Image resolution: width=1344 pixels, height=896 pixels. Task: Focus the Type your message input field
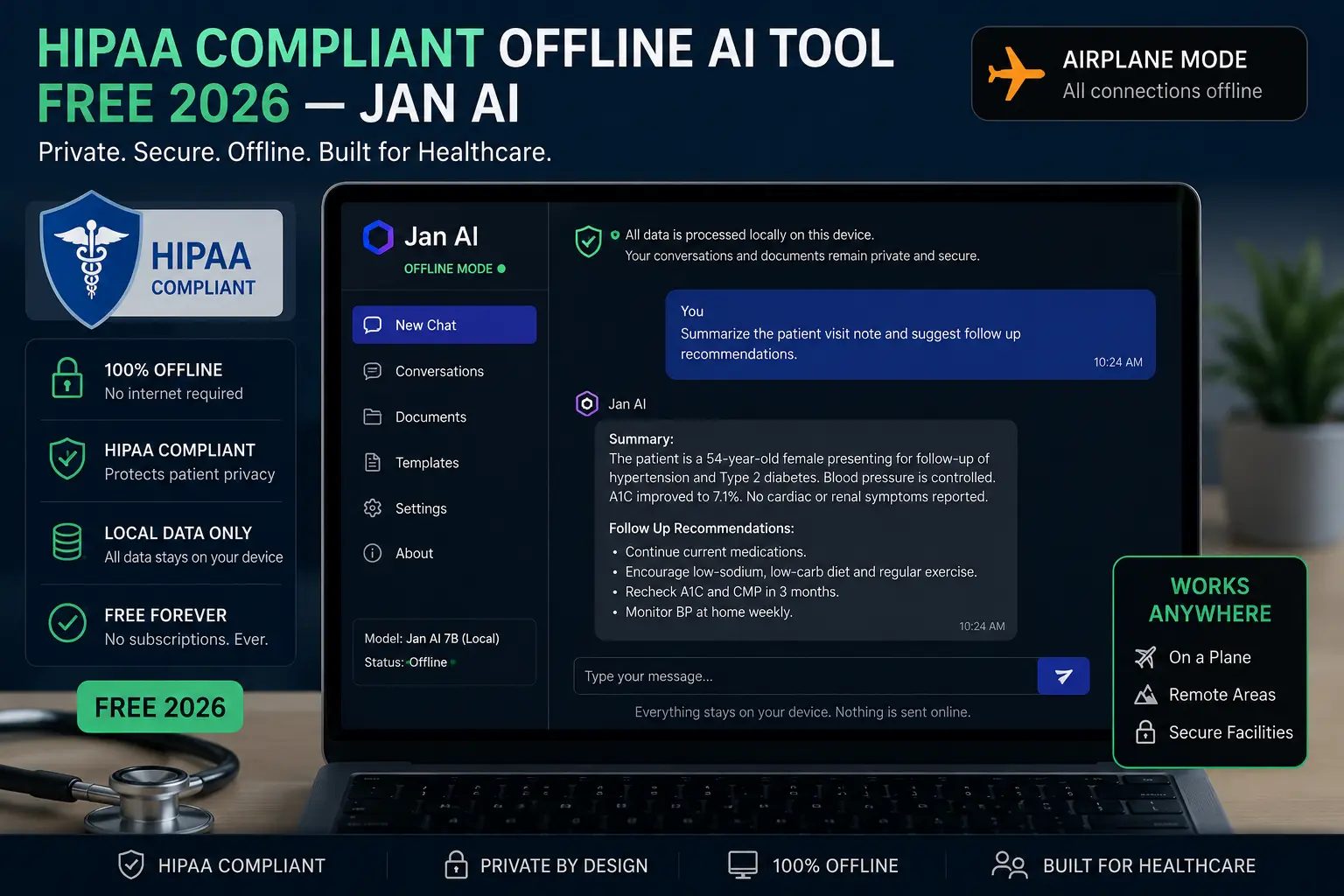coord(806,675)
